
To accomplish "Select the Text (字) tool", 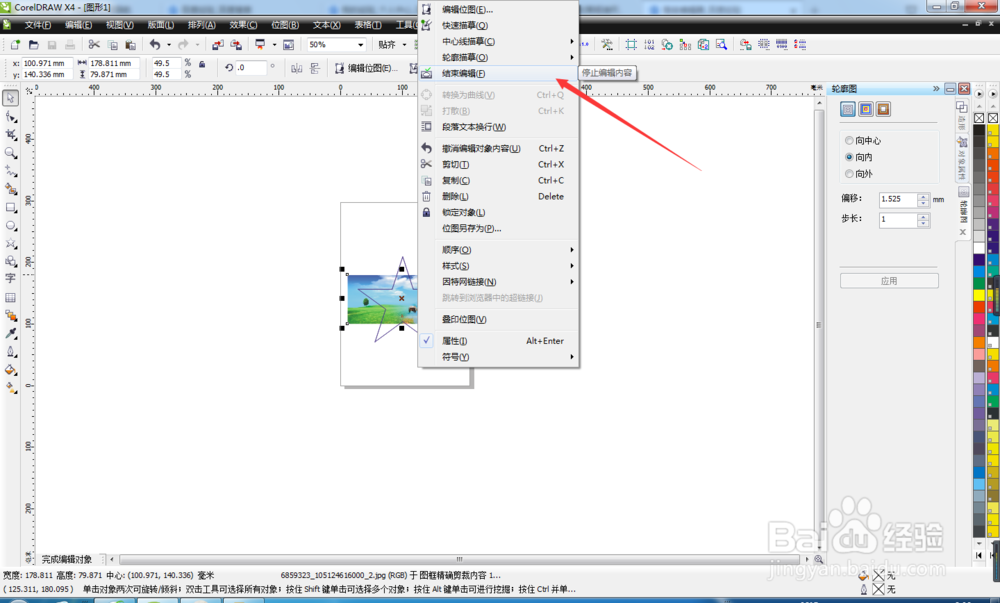I will [11, 279].
